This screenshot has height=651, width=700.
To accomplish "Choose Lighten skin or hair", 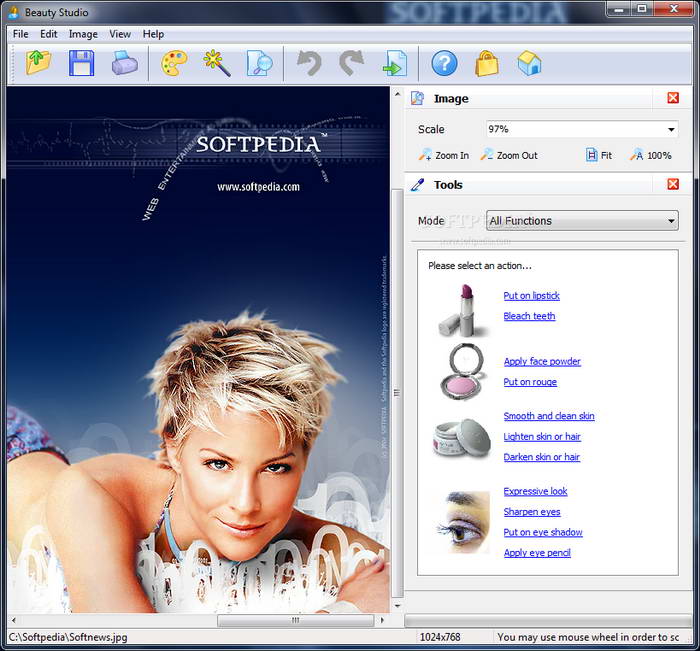I will point(542,437).
